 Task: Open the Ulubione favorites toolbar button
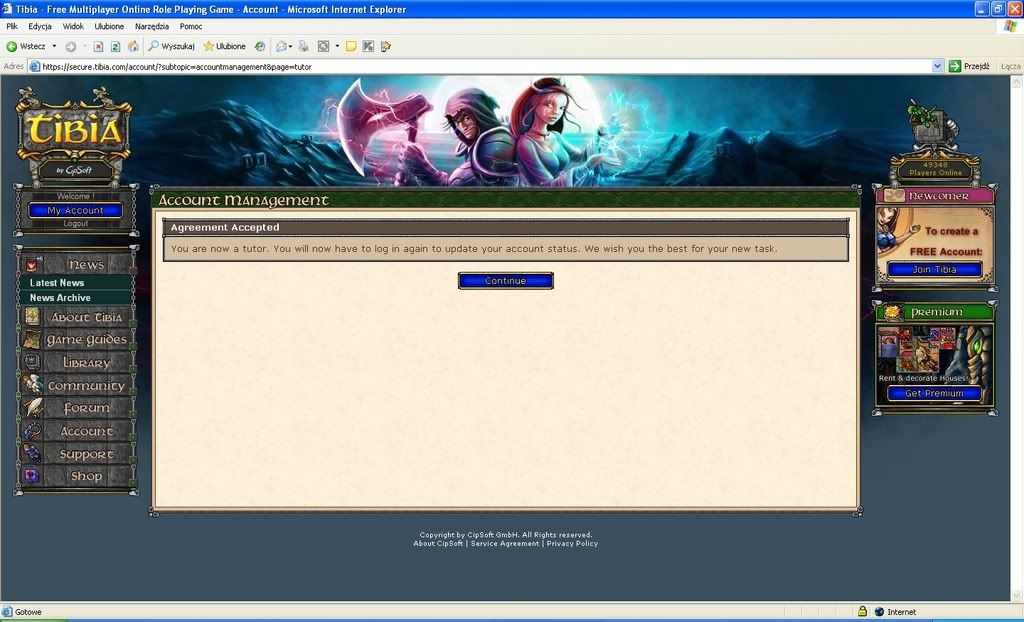225,46
